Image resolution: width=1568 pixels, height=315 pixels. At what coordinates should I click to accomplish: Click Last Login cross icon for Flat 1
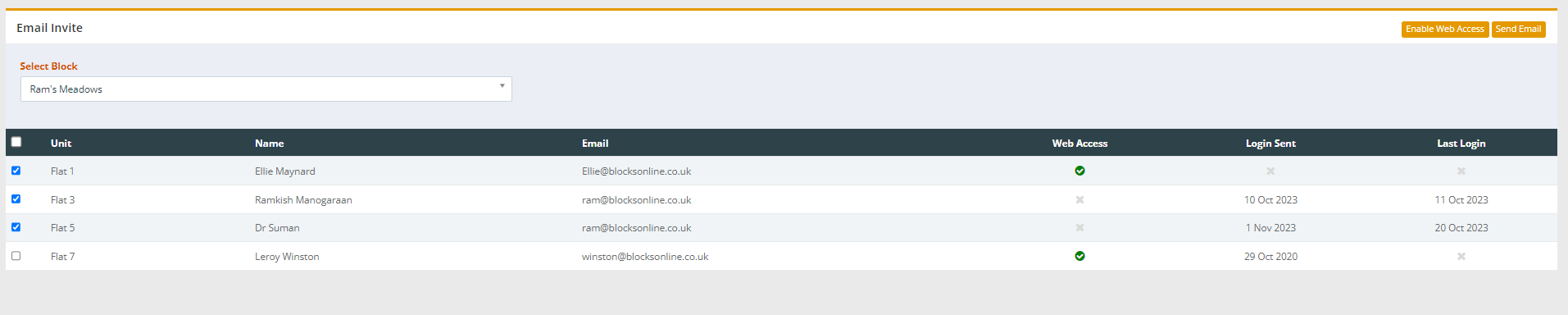click(1461, 171)
